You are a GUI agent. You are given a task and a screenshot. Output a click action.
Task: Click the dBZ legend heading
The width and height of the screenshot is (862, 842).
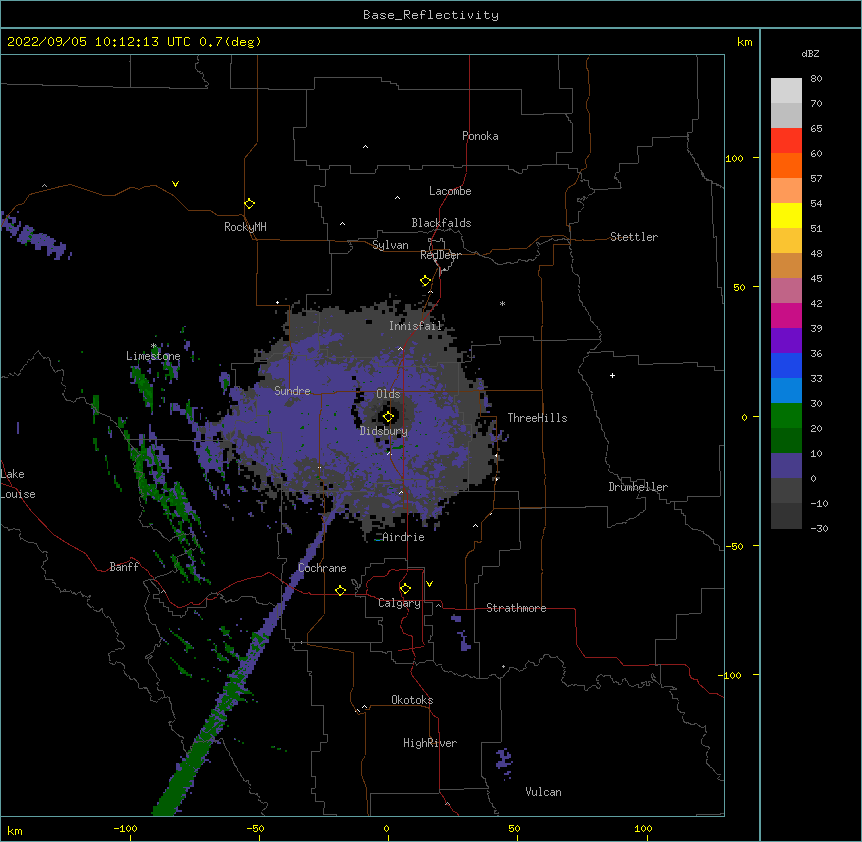[x=810, y=54]
